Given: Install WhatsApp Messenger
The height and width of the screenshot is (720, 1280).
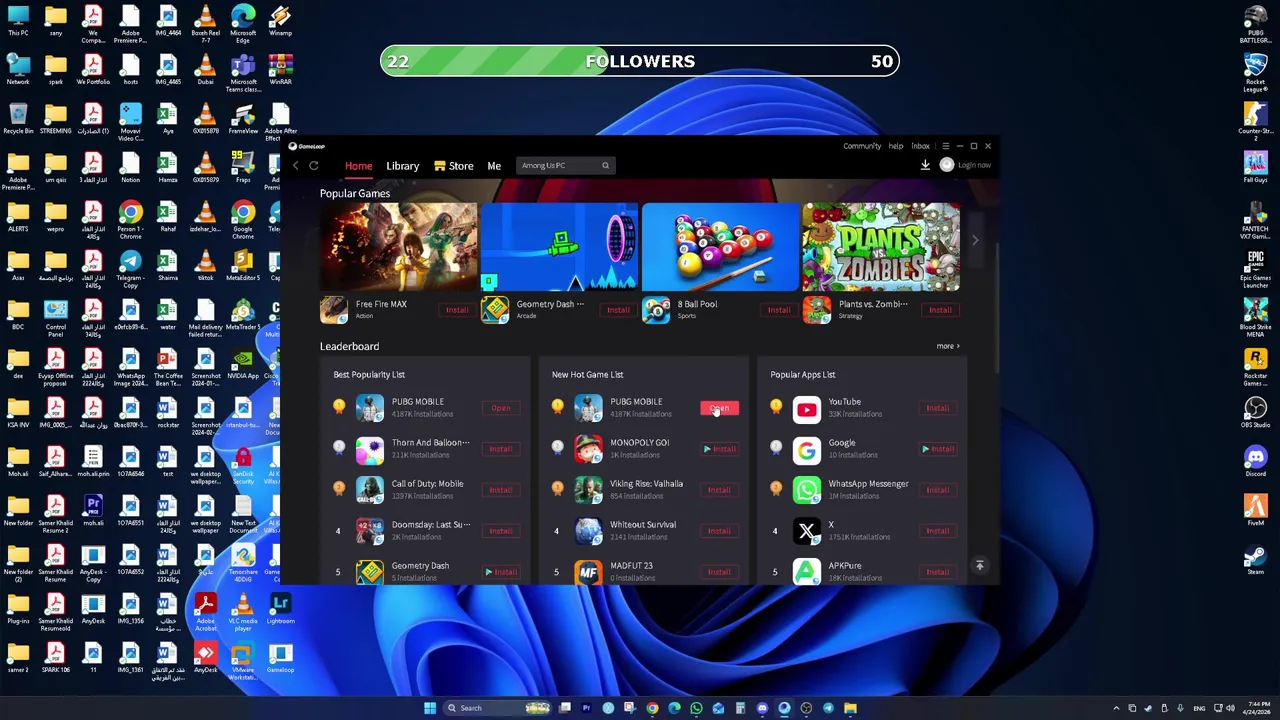Looking at the screenshot, I should tap(938, 490).
